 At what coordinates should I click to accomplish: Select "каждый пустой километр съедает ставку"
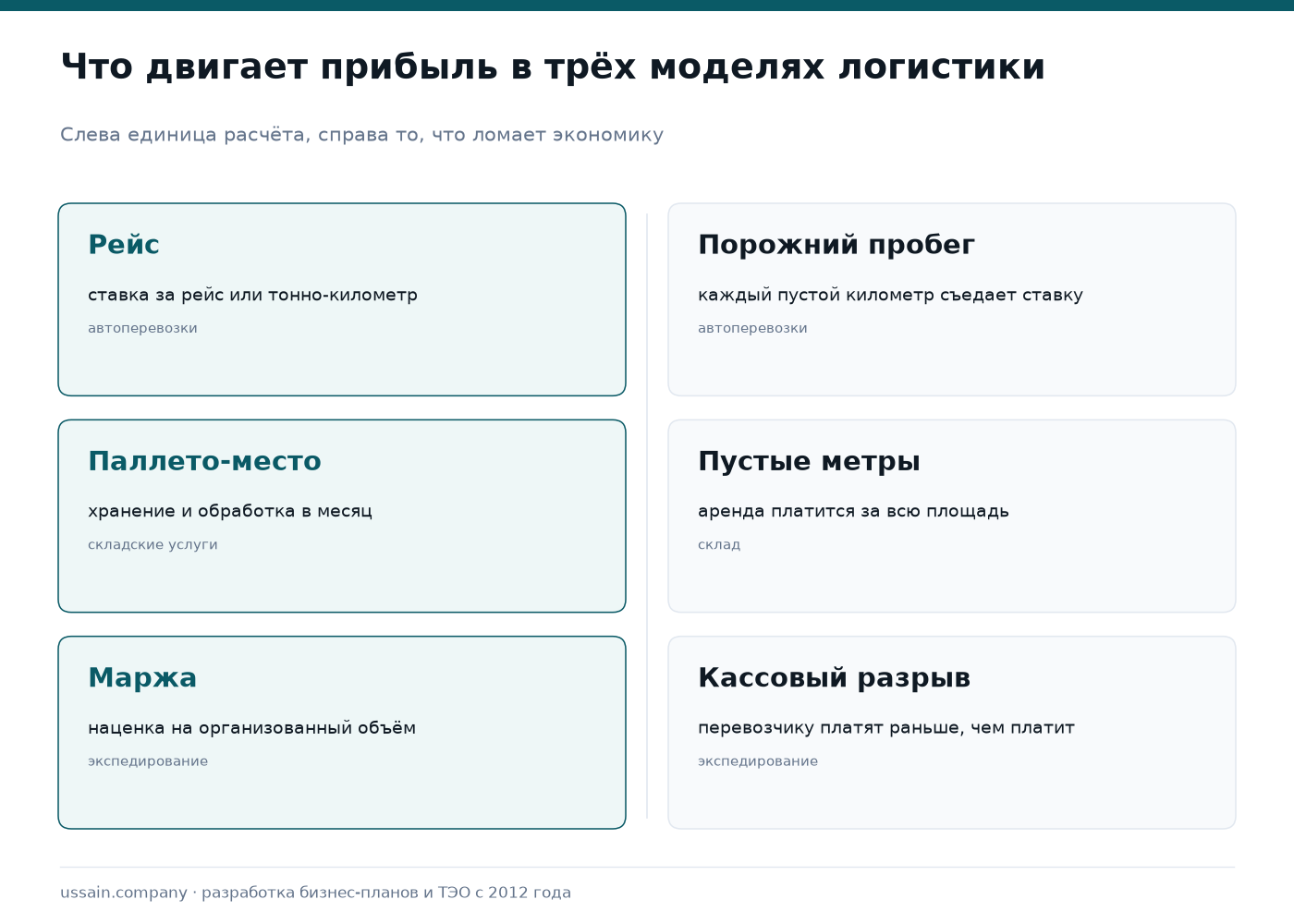890,295
